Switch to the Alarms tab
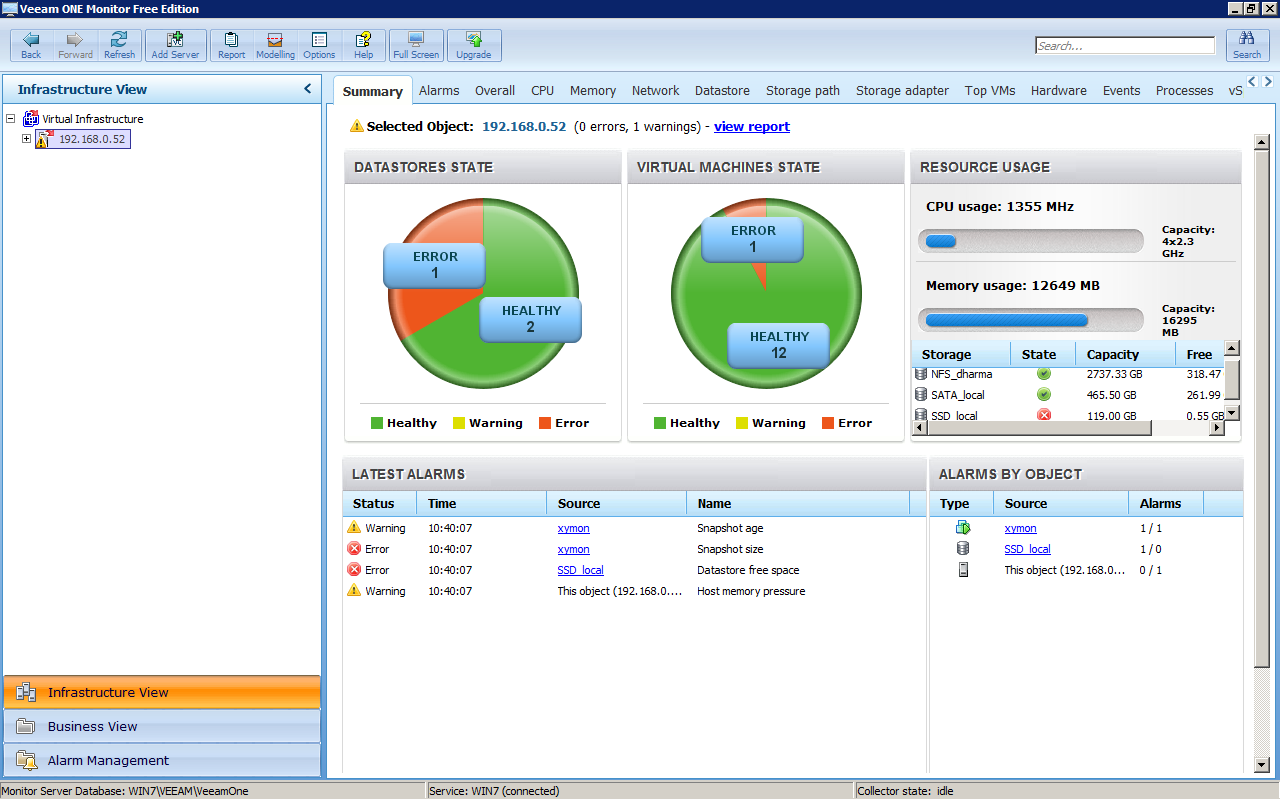This screenshot has height=800, width=1280. tap(439, 91)
